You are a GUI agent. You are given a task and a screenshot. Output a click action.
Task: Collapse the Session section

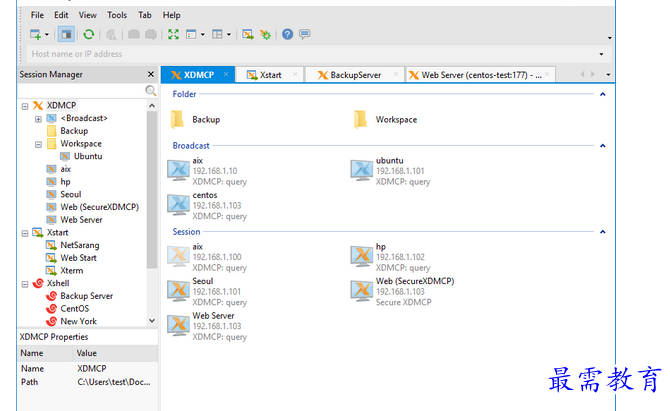(x=602, y=232)
